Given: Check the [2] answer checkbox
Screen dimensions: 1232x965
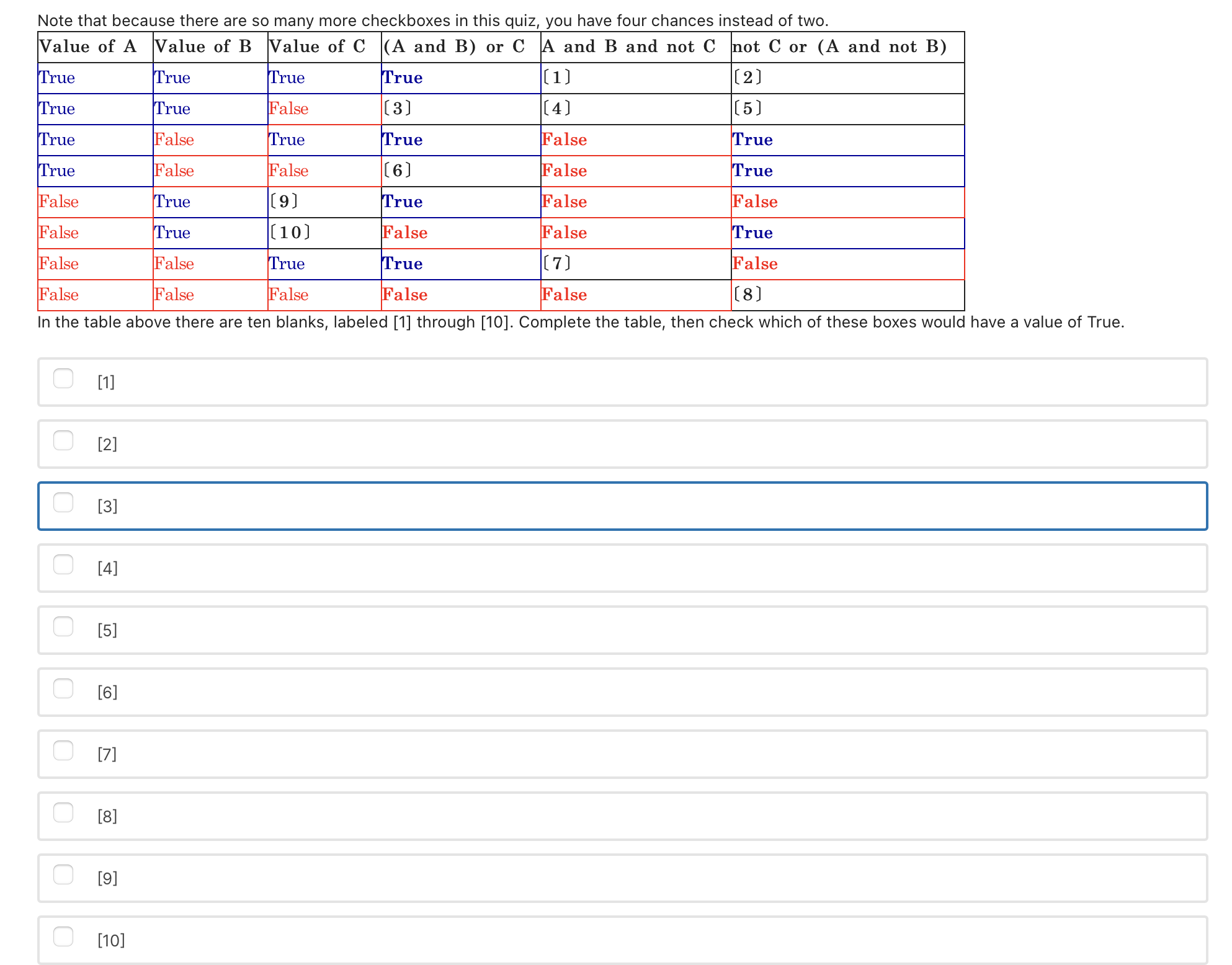Looking at the screenshot, I should [63, 440].
